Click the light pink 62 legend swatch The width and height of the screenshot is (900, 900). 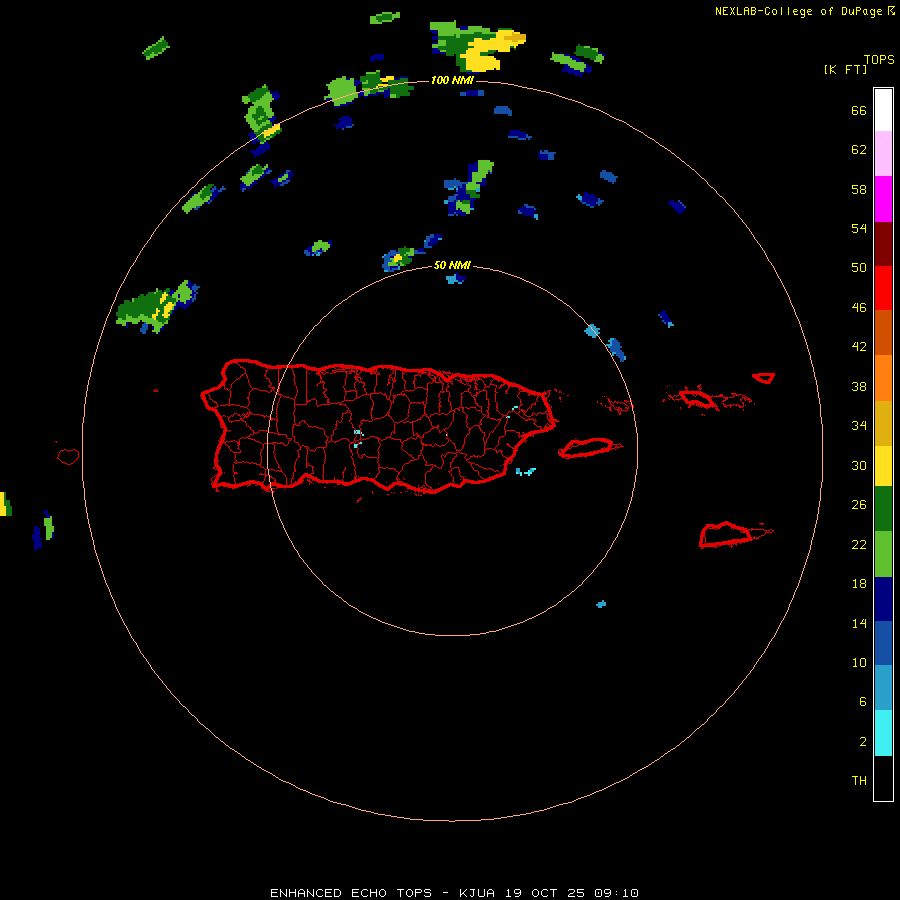tap(883, 154)
